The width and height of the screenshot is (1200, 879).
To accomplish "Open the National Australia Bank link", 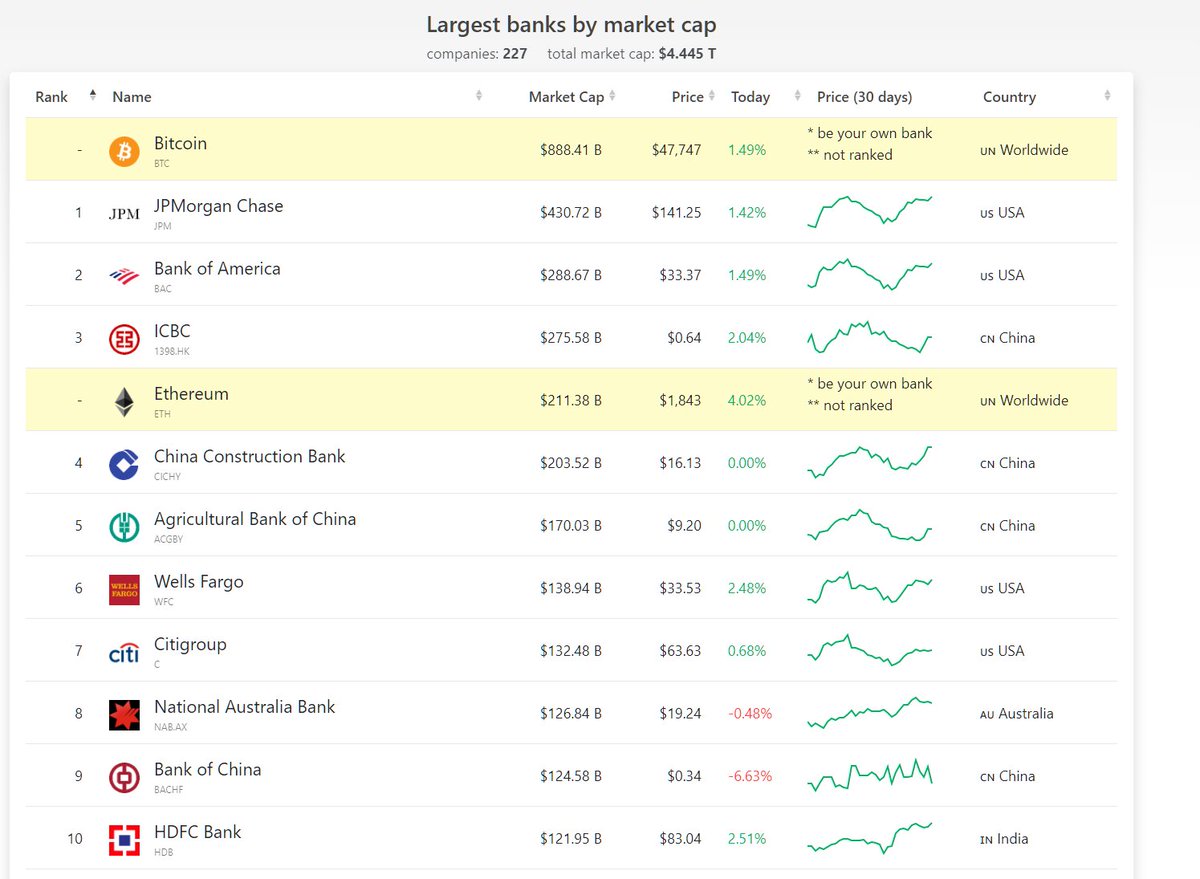I will click(x=244, y=706).
